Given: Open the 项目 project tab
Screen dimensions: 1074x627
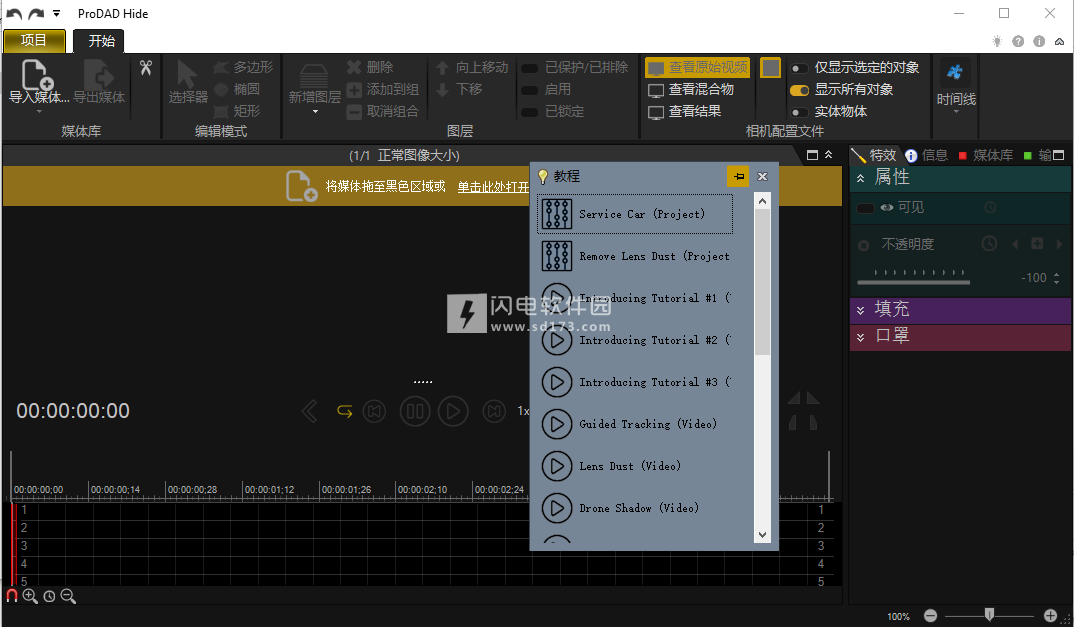Looking at the screenshot, I should point(34,40).
